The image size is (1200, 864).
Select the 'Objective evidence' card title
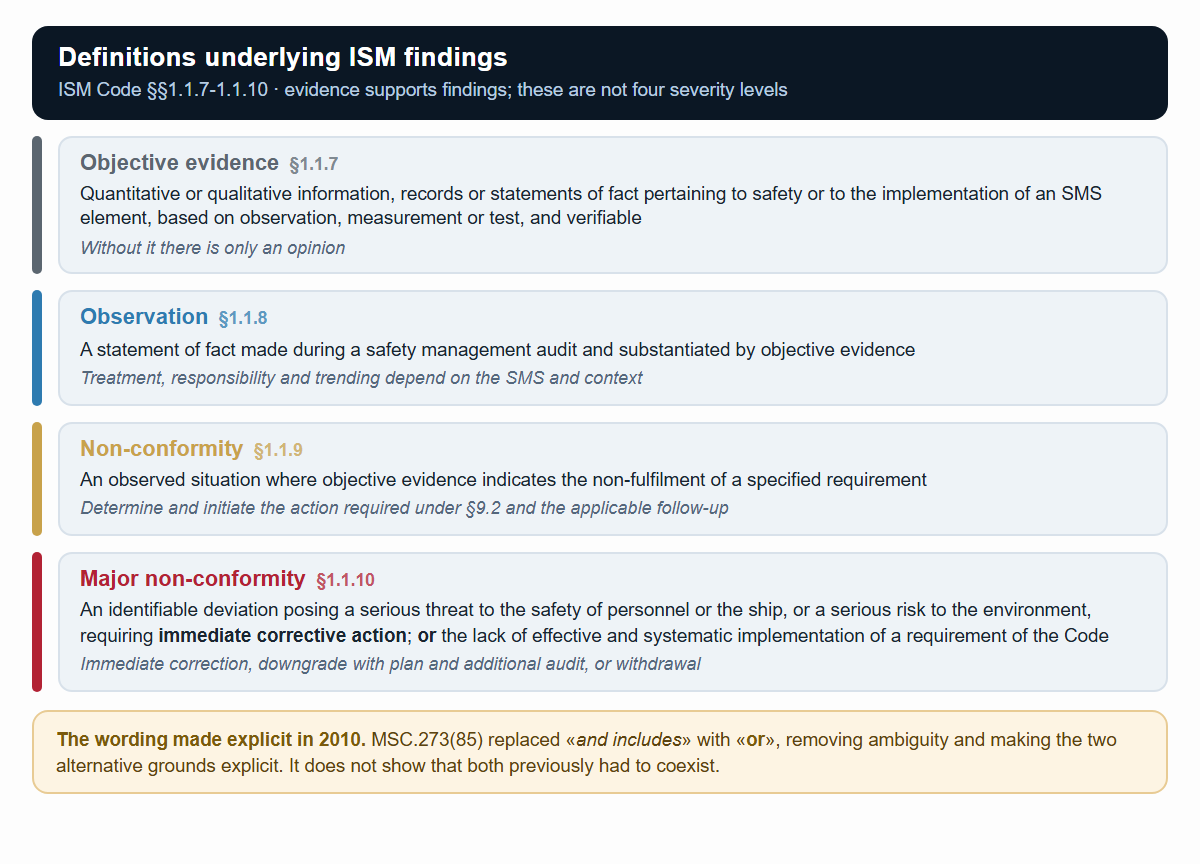click(x=180, y=163)
